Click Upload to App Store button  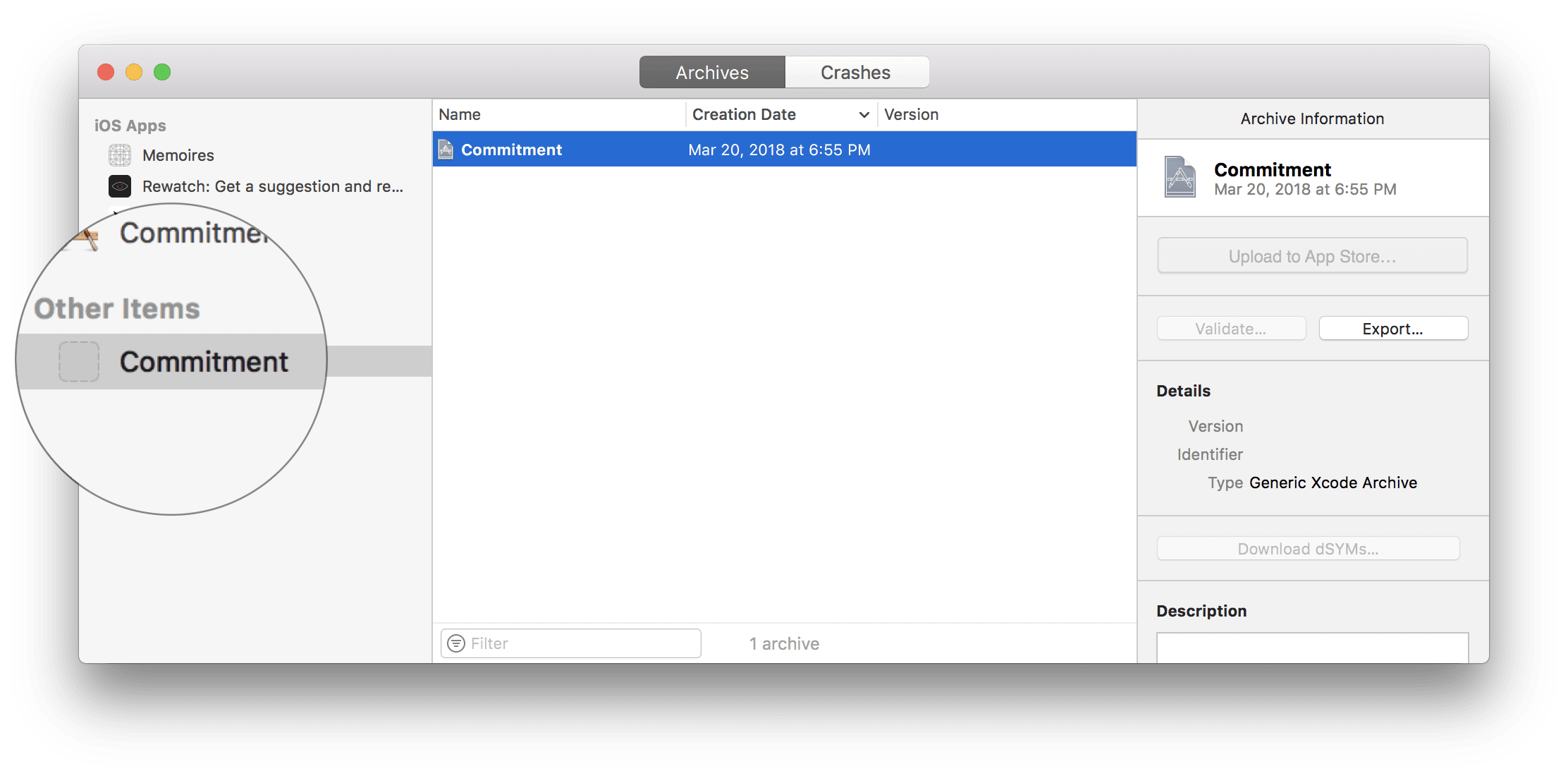(x=1310, y=256)
